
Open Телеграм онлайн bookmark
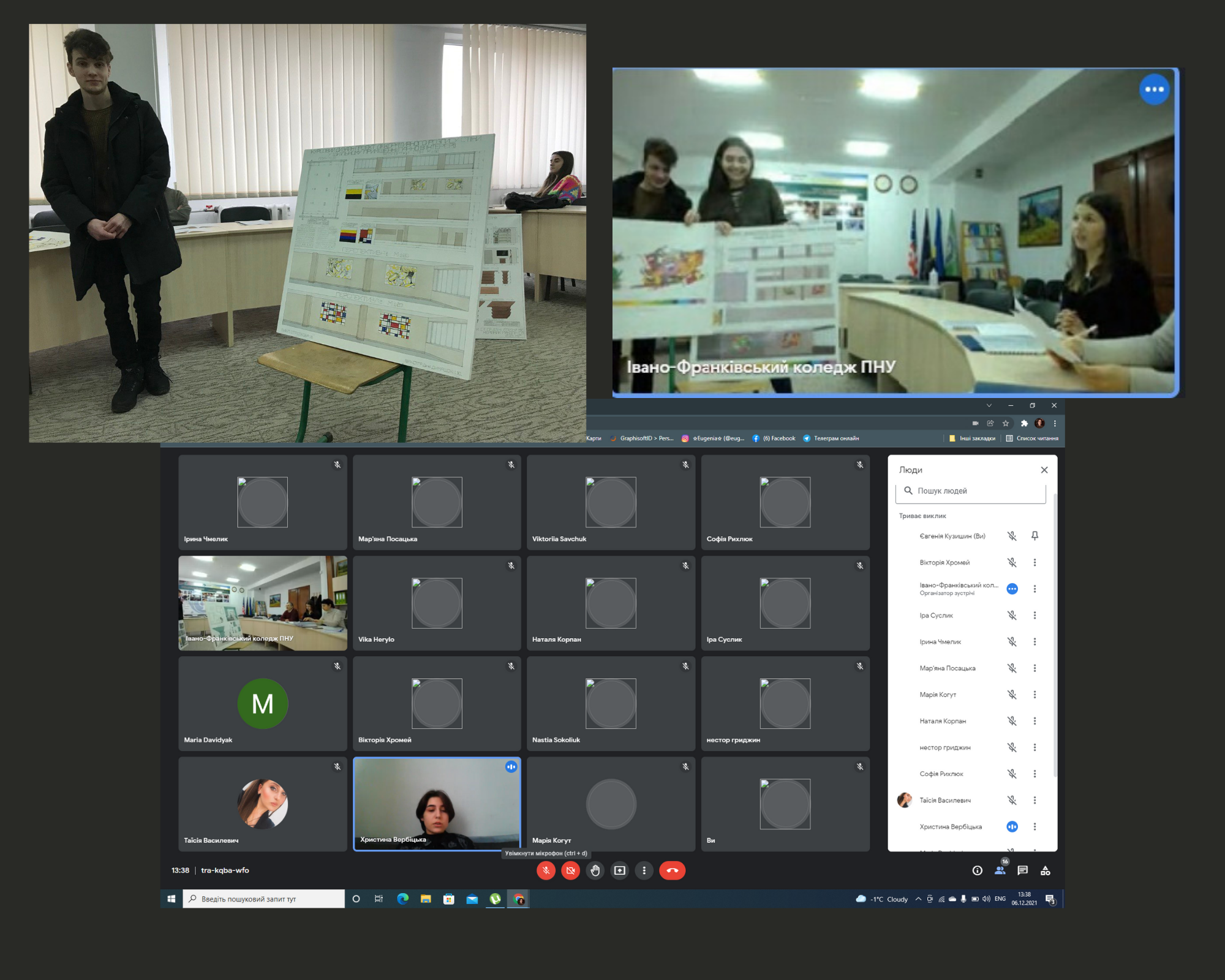pyautogui.click(x=831, y=439)
